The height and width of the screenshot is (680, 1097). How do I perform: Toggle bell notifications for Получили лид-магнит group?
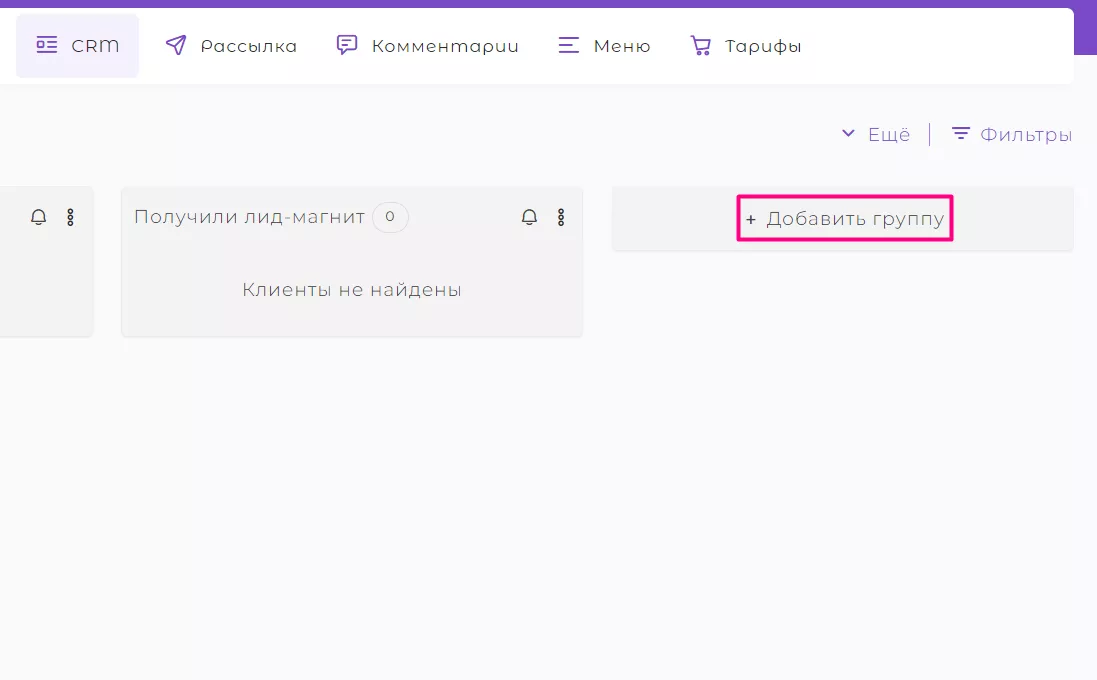pos(530,217)
